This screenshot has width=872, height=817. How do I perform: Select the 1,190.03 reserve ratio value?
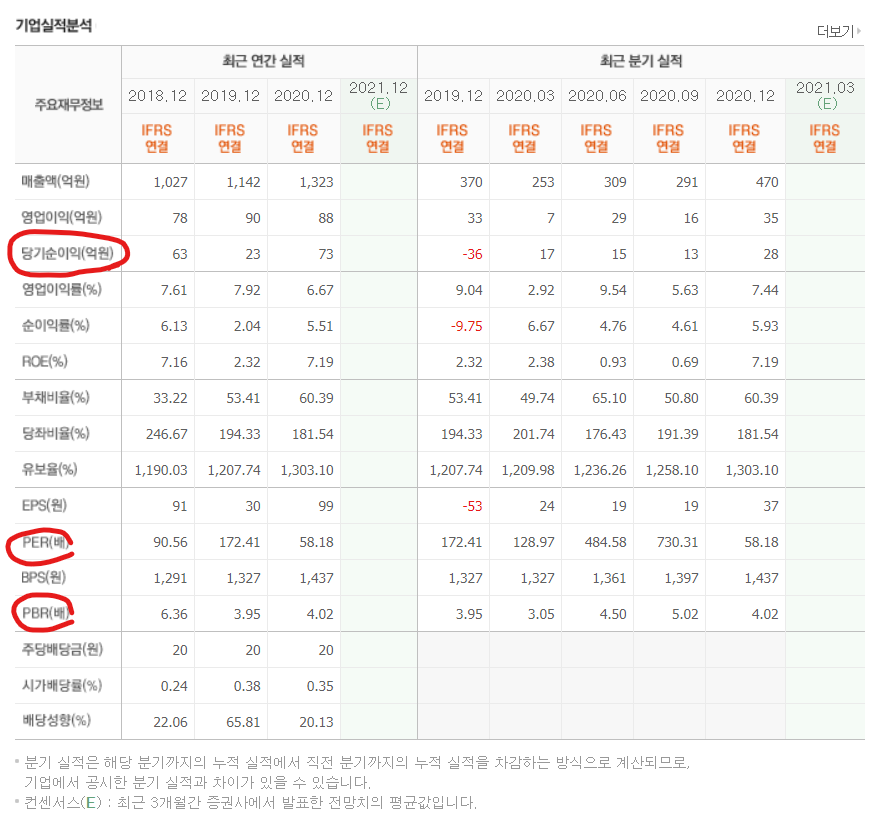coord(161,470)
